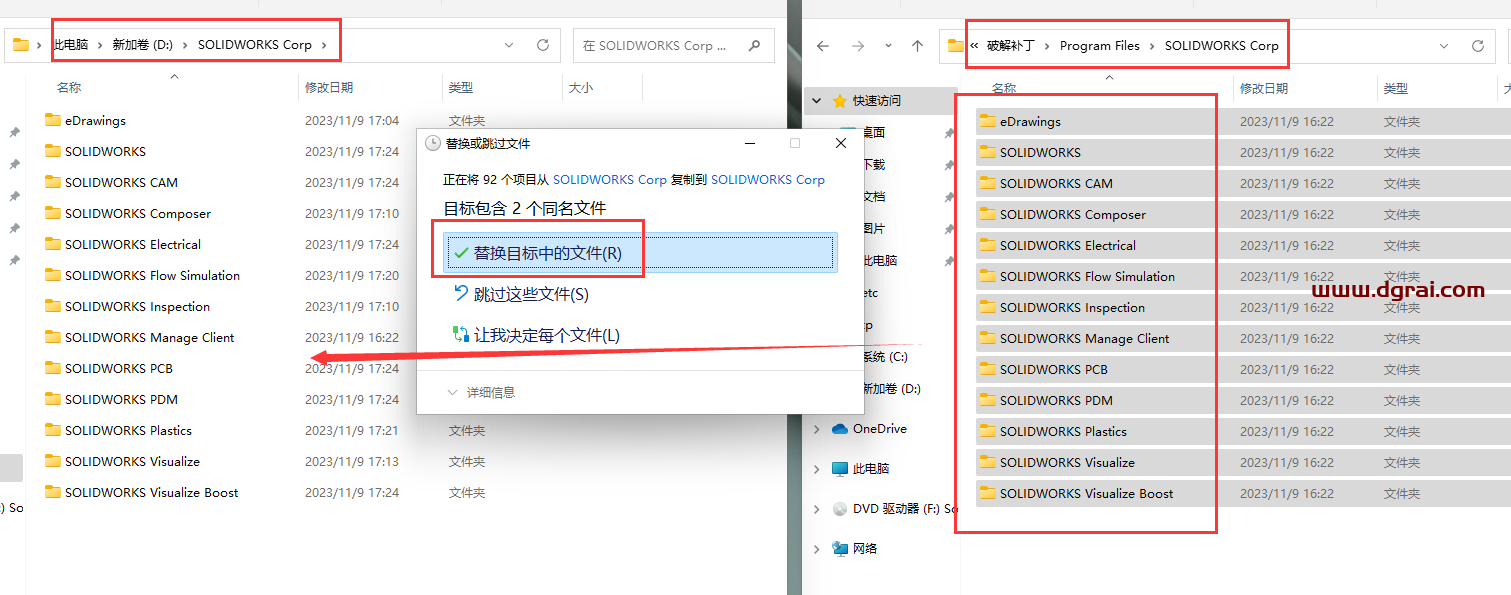The width and height of the screenshot is (1511, 595).
Task: Sort by 修改日期 in the right window
Action: pyautogui.click(x=1264, y=89)
